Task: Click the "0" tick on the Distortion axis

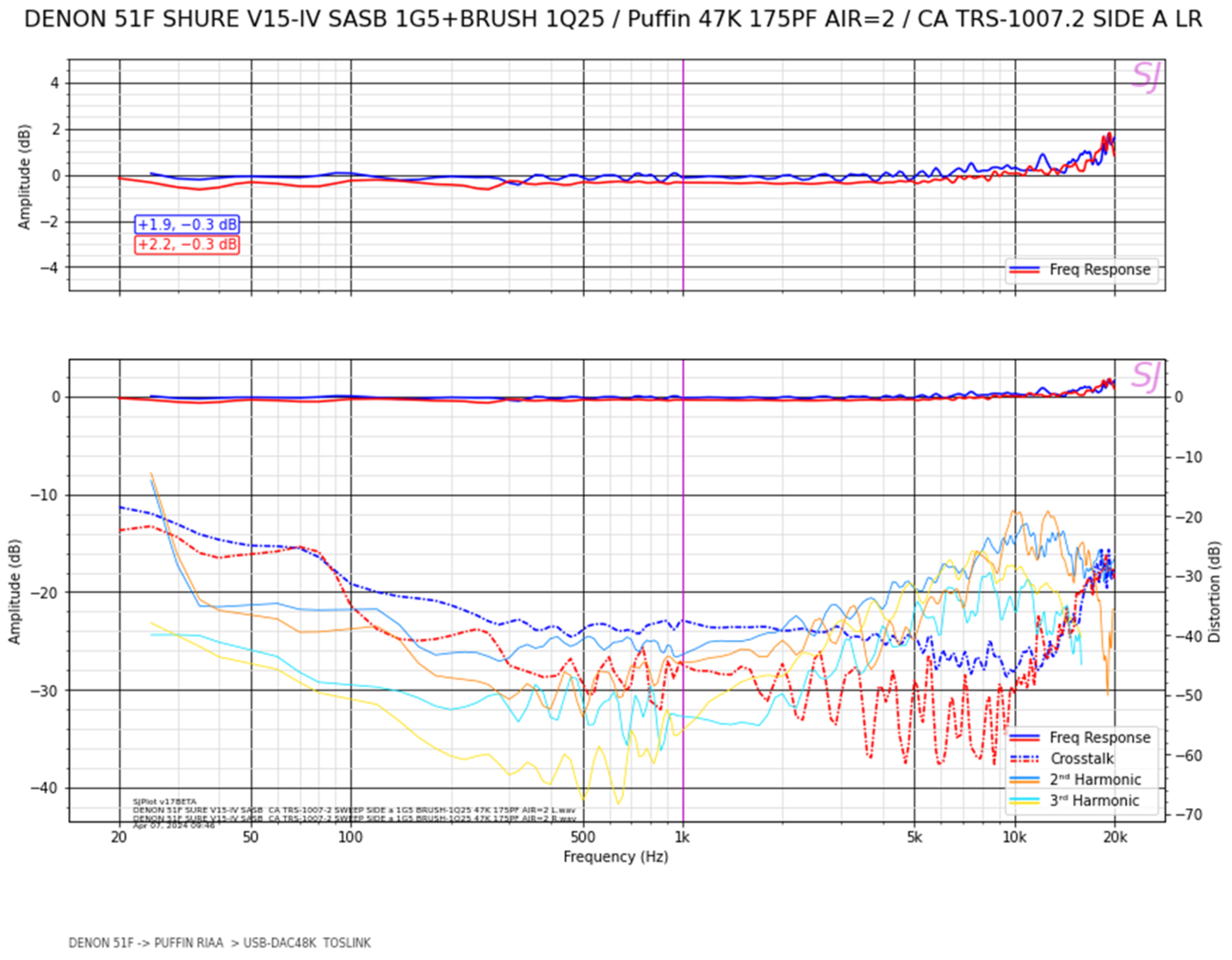Action: pyautogui.click(x=1180, y=397)
